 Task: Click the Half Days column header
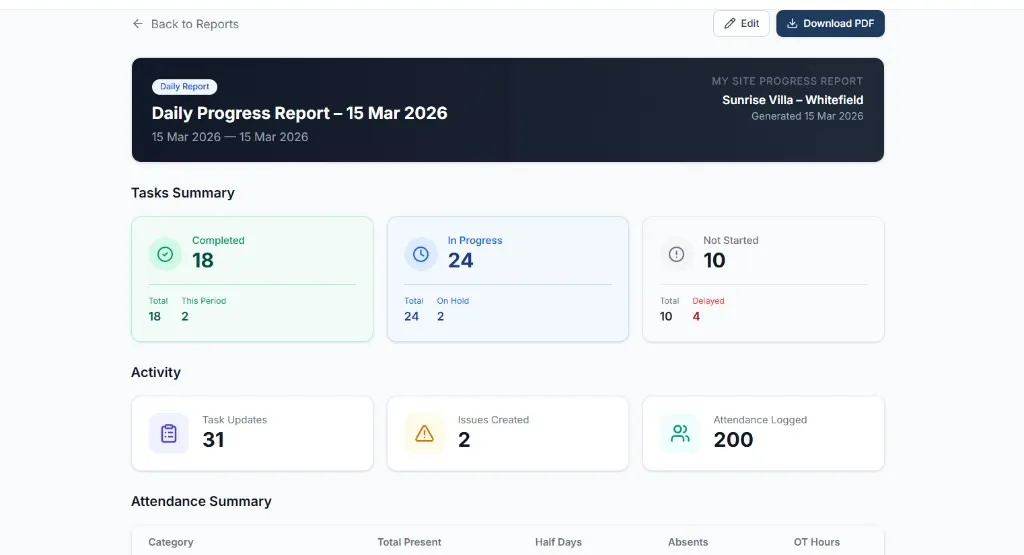click(x=558, y=542)
